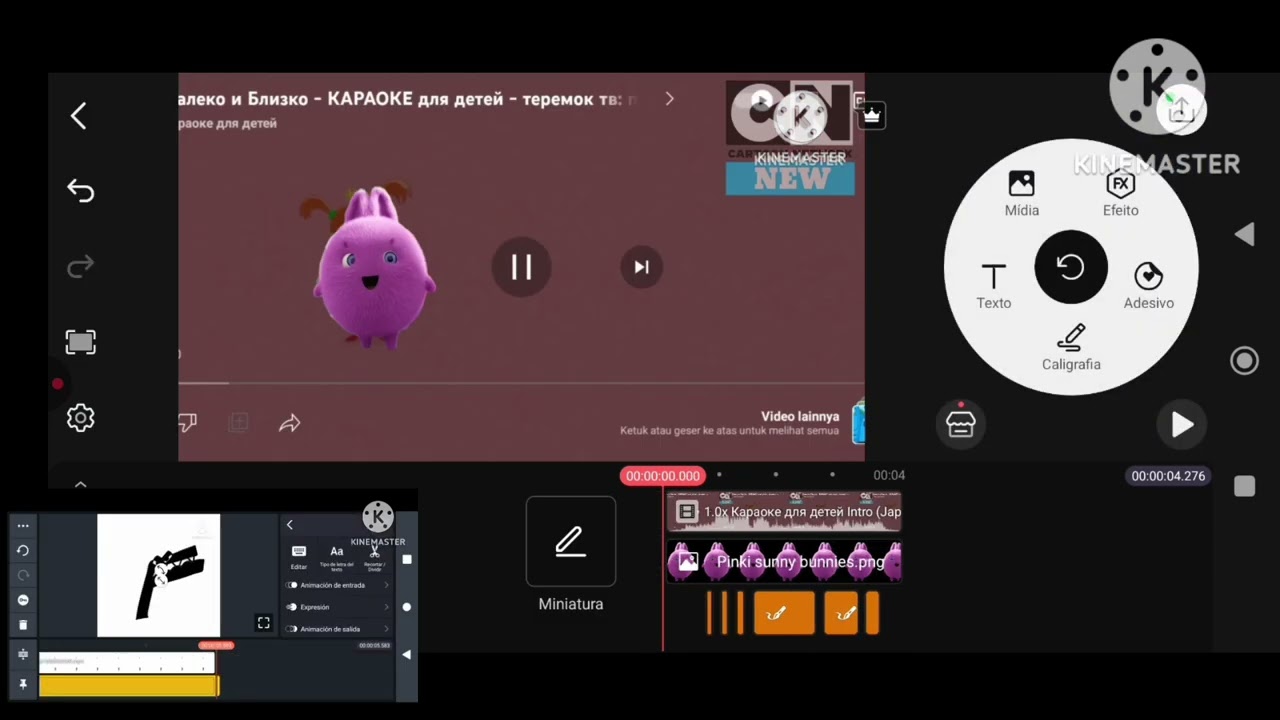1280x720 pixels.
Task: Click the back arrow in left sidebar
Action: tap(79, 116)
